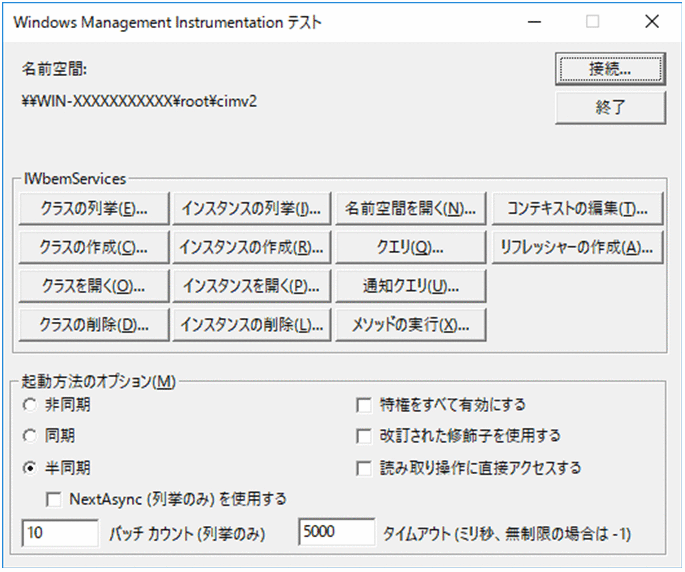Click クラスの作成(C)... button
The height and width of the screenshot is (572, 685).
(x=94, y=247)
